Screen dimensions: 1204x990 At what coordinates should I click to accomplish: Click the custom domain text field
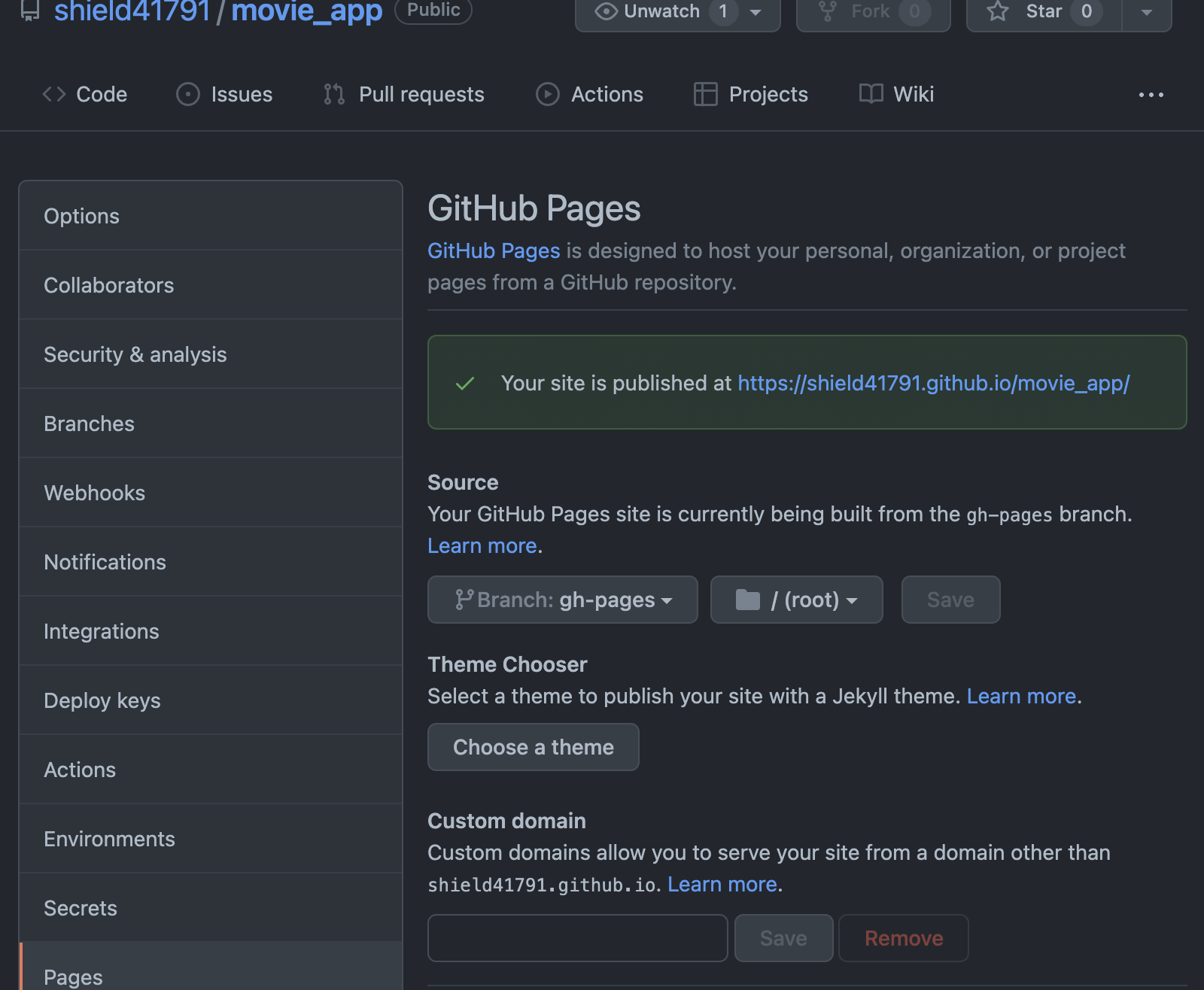pyautogui.click(x=578, y=938)
